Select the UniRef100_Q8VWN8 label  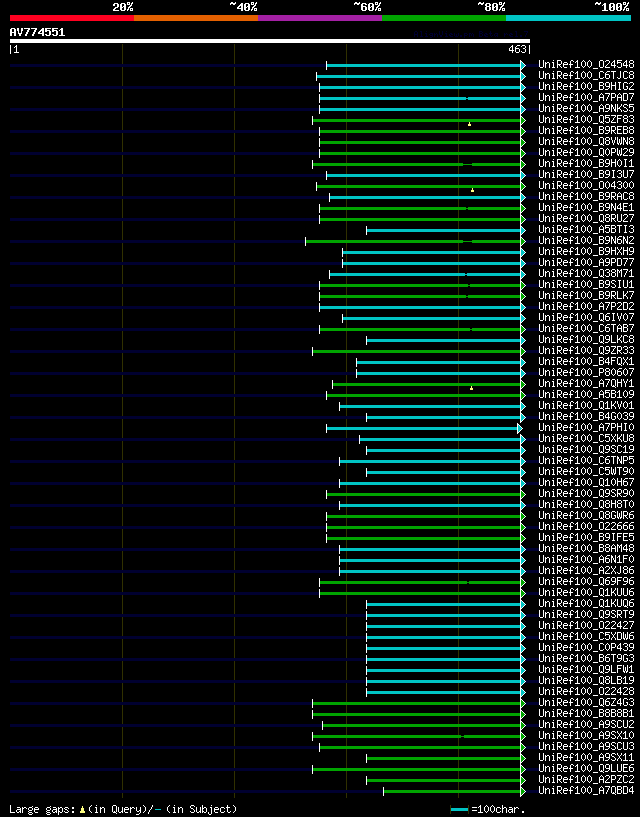[586, 141]
